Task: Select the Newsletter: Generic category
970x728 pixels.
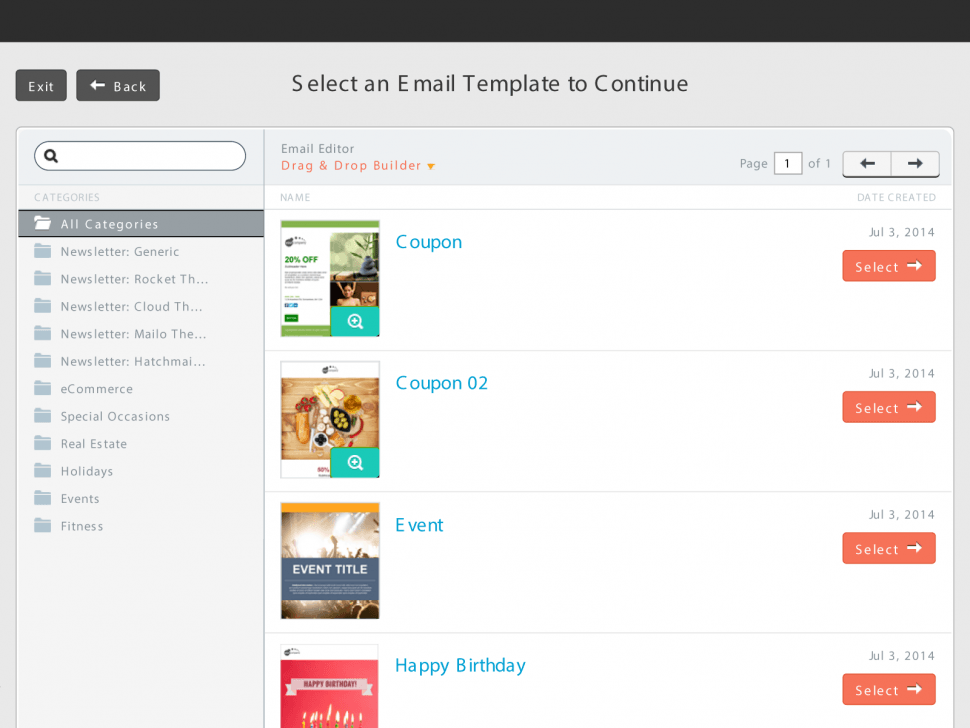Action: (x=120, y=252)
